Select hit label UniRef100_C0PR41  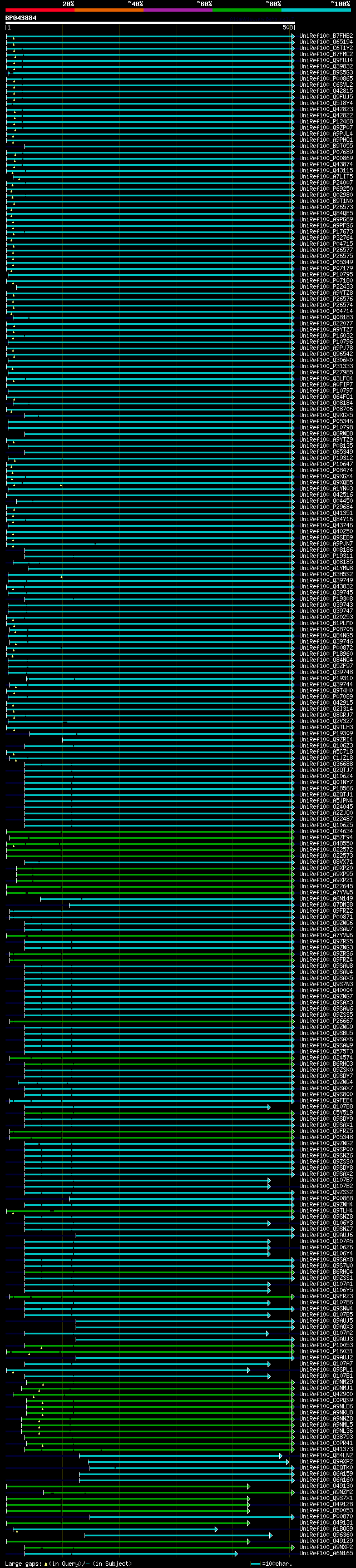(x=325, y=1444)
